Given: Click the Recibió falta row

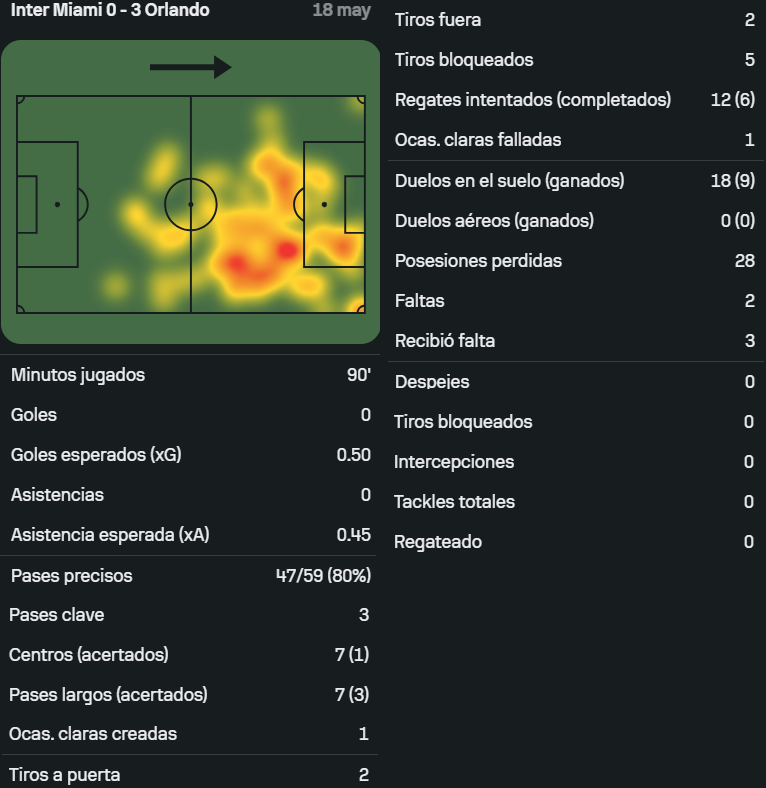Looking at the screenshot, I should pos(576,341).
